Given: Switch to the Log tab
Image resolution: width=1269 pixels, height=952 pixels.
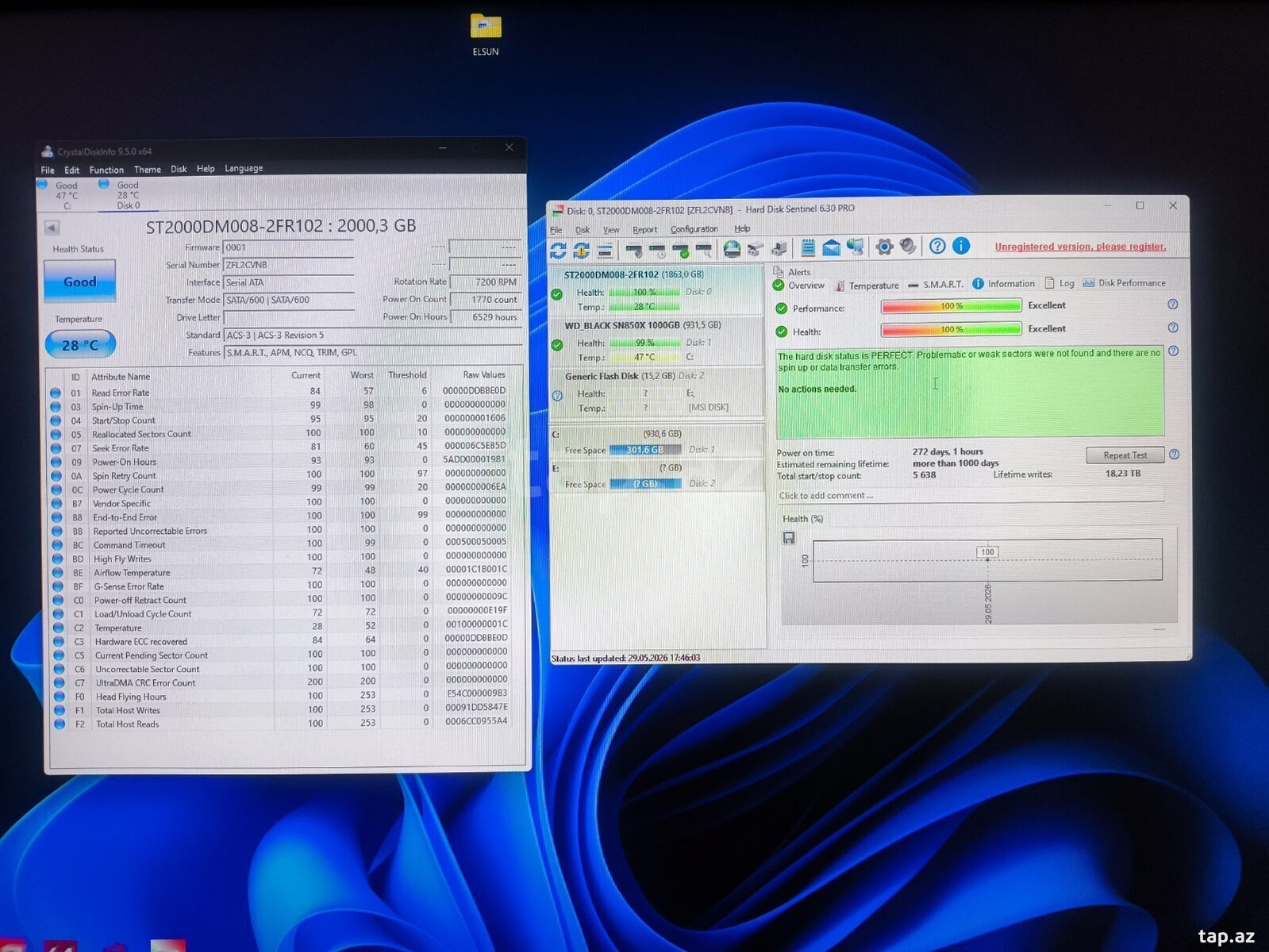Looking at the screenshot, I should click(x=1059, y=283).
